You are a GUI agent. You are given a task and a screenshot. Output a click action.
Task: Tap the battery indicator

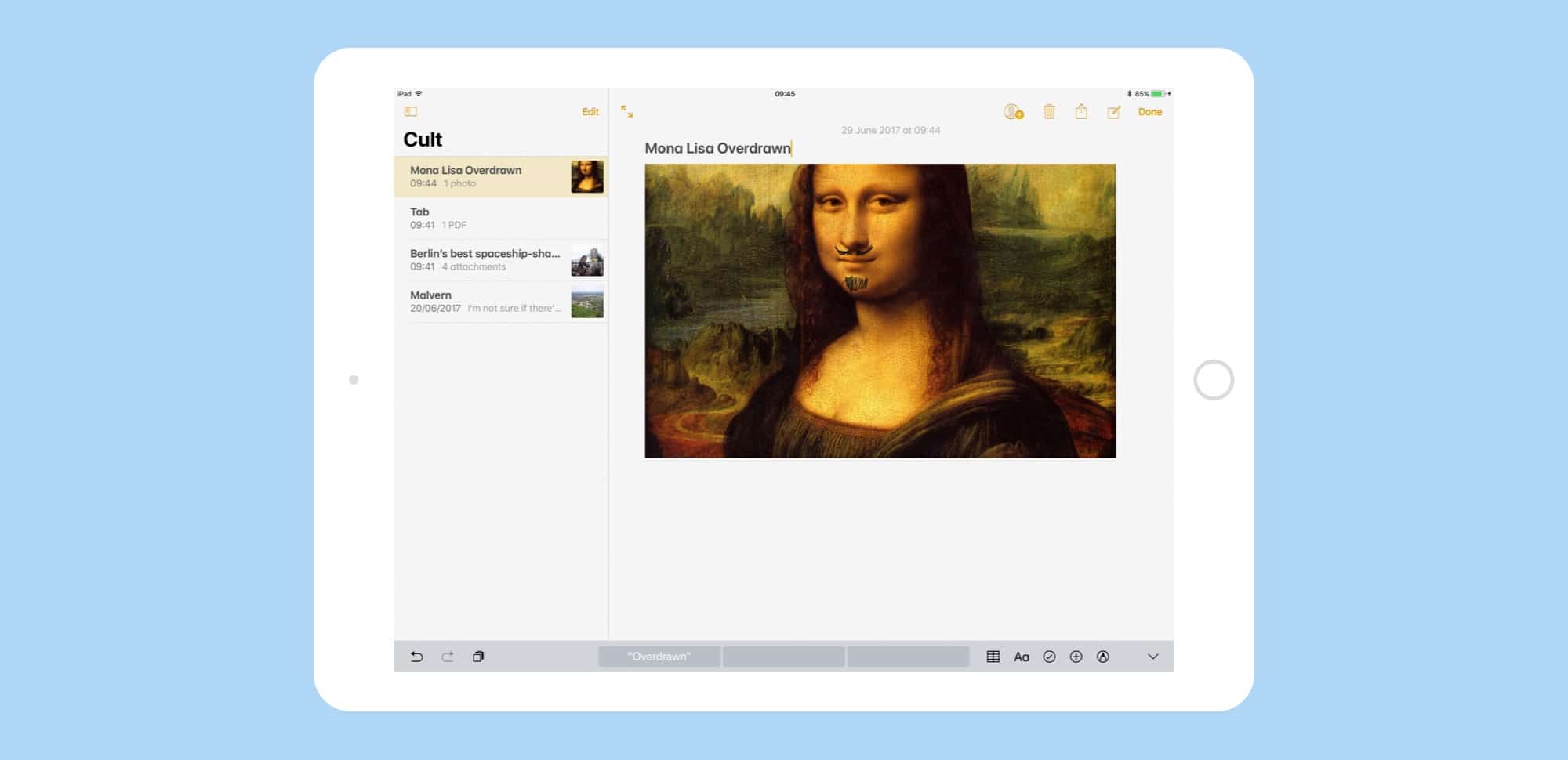coord(1157,93)
